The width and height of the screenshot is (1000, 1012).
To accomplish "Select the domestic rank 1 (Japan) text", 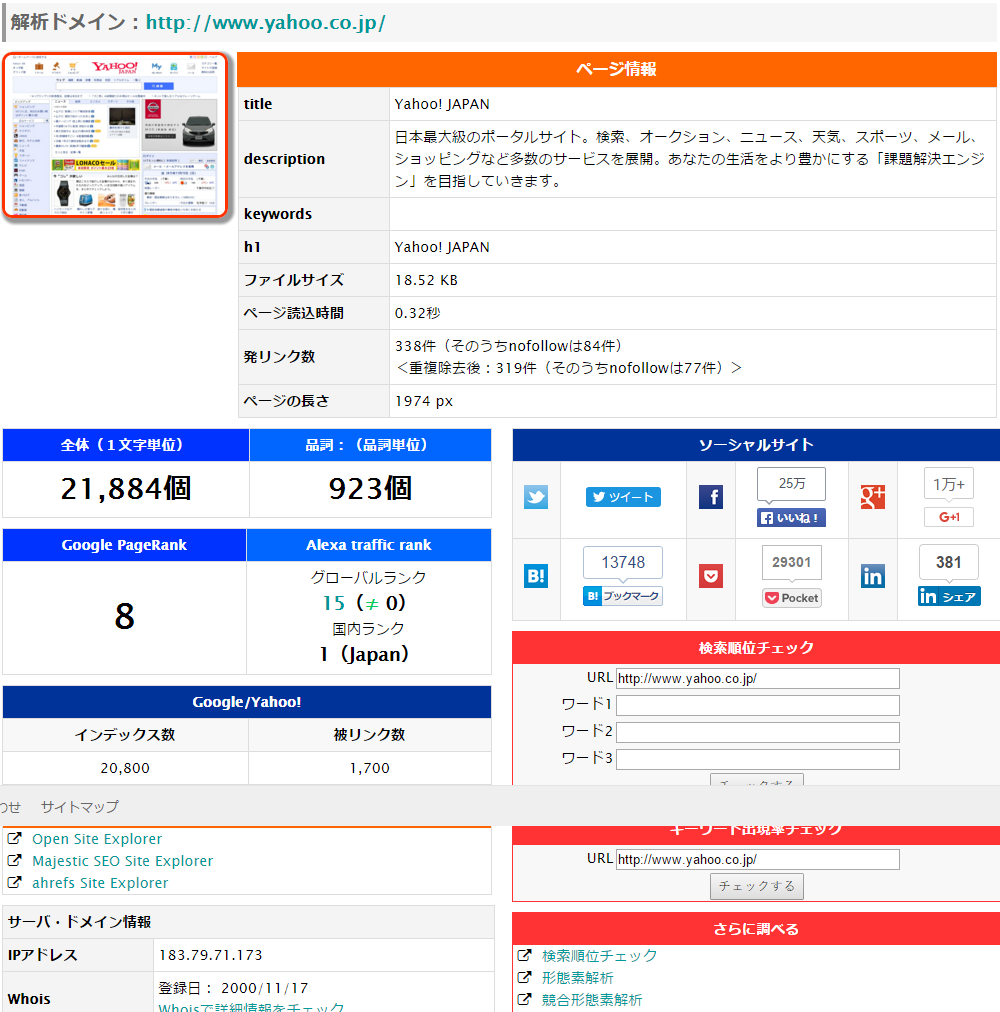I will 365,654.
